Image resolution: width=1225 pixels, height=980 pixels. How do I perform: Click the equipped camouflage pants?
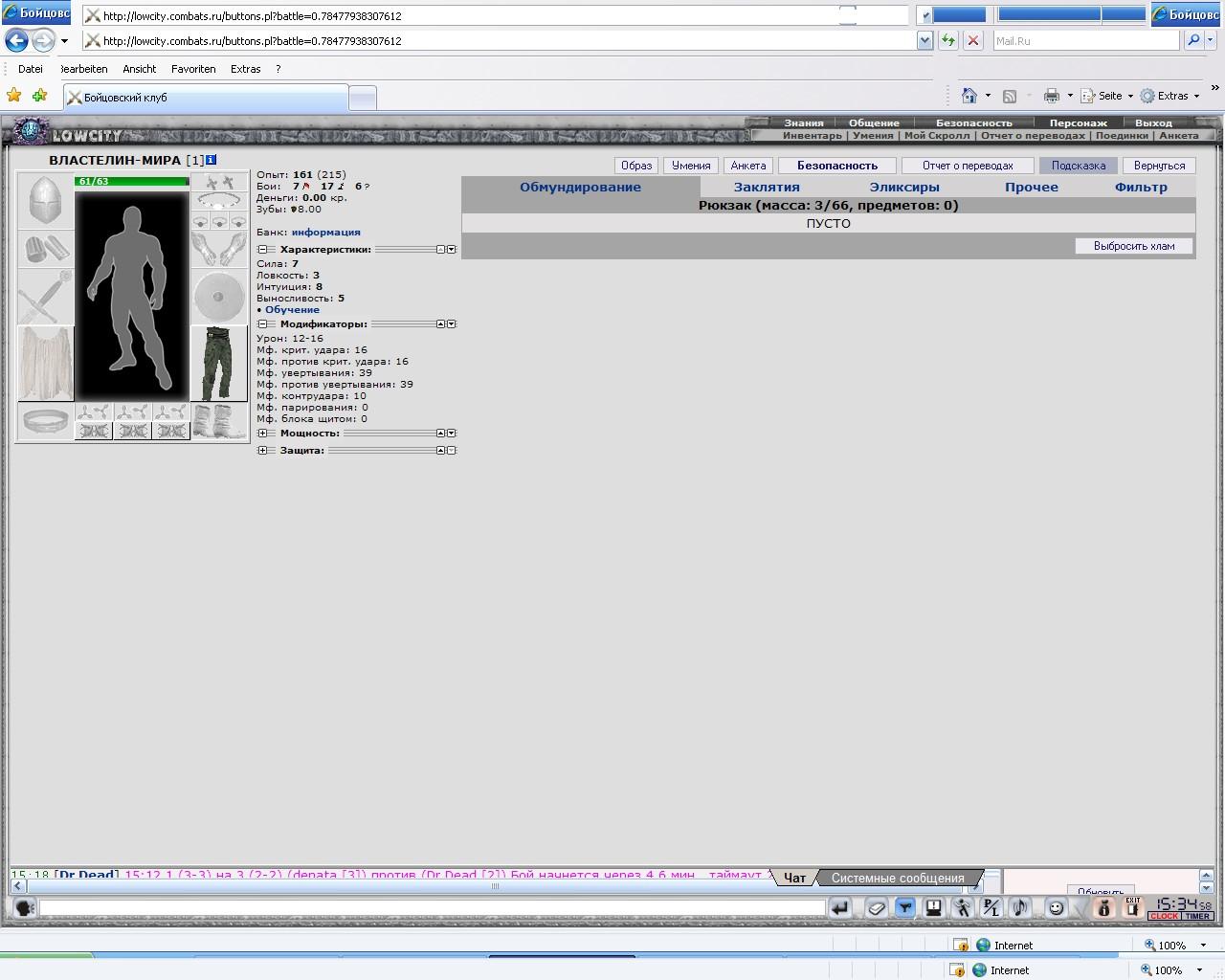(x=219, y=364)
